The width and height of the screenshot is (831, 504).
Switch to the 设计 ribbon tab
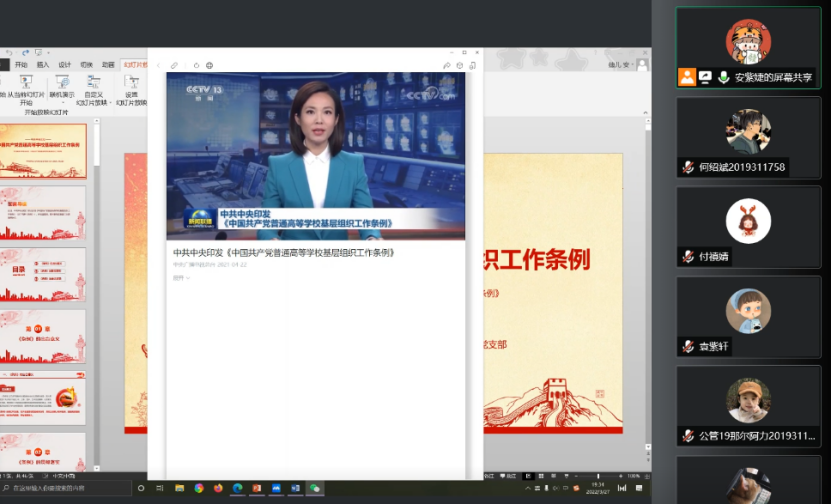(x=64, y=64)
